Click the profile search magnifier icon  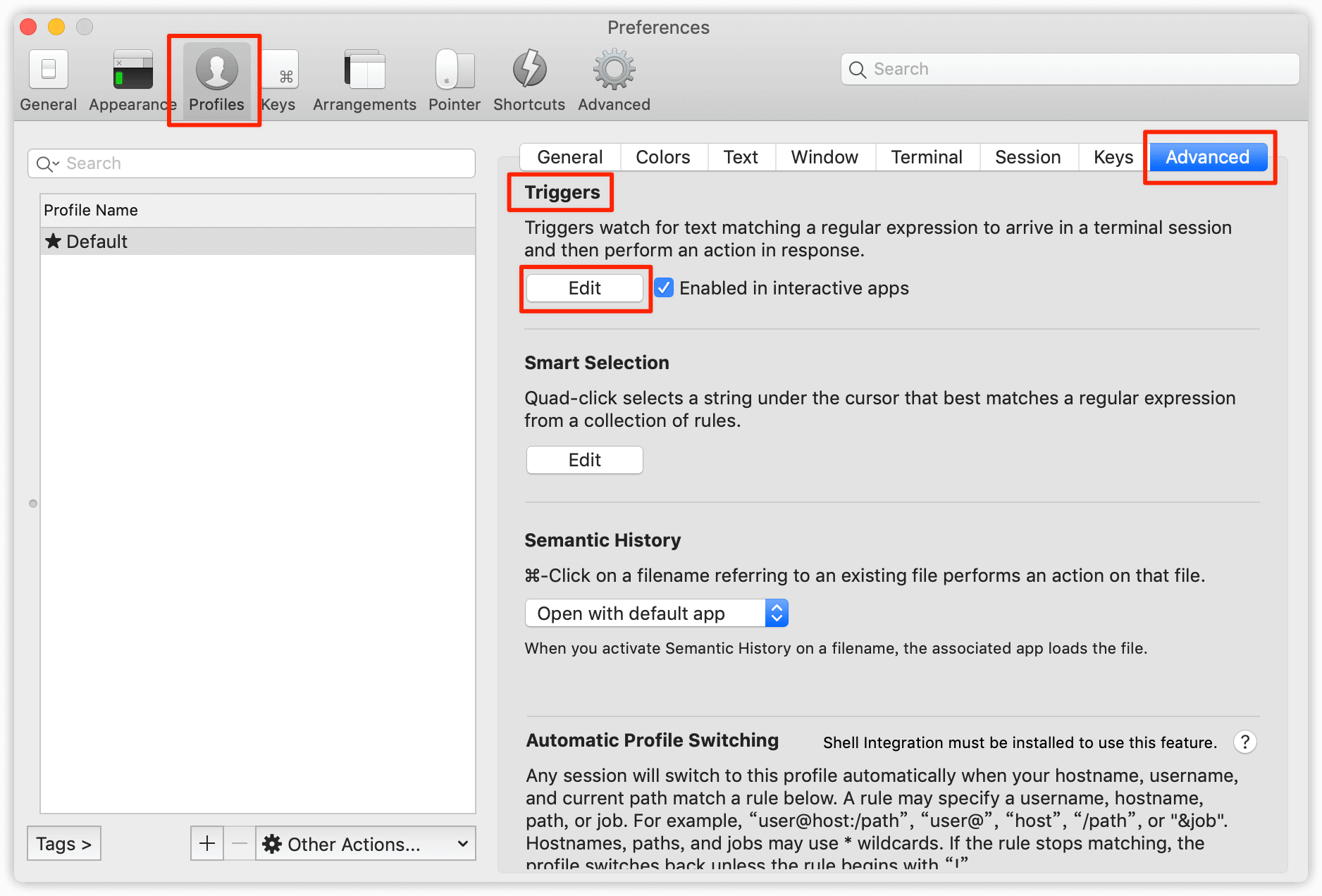click(x=47, y=164)
